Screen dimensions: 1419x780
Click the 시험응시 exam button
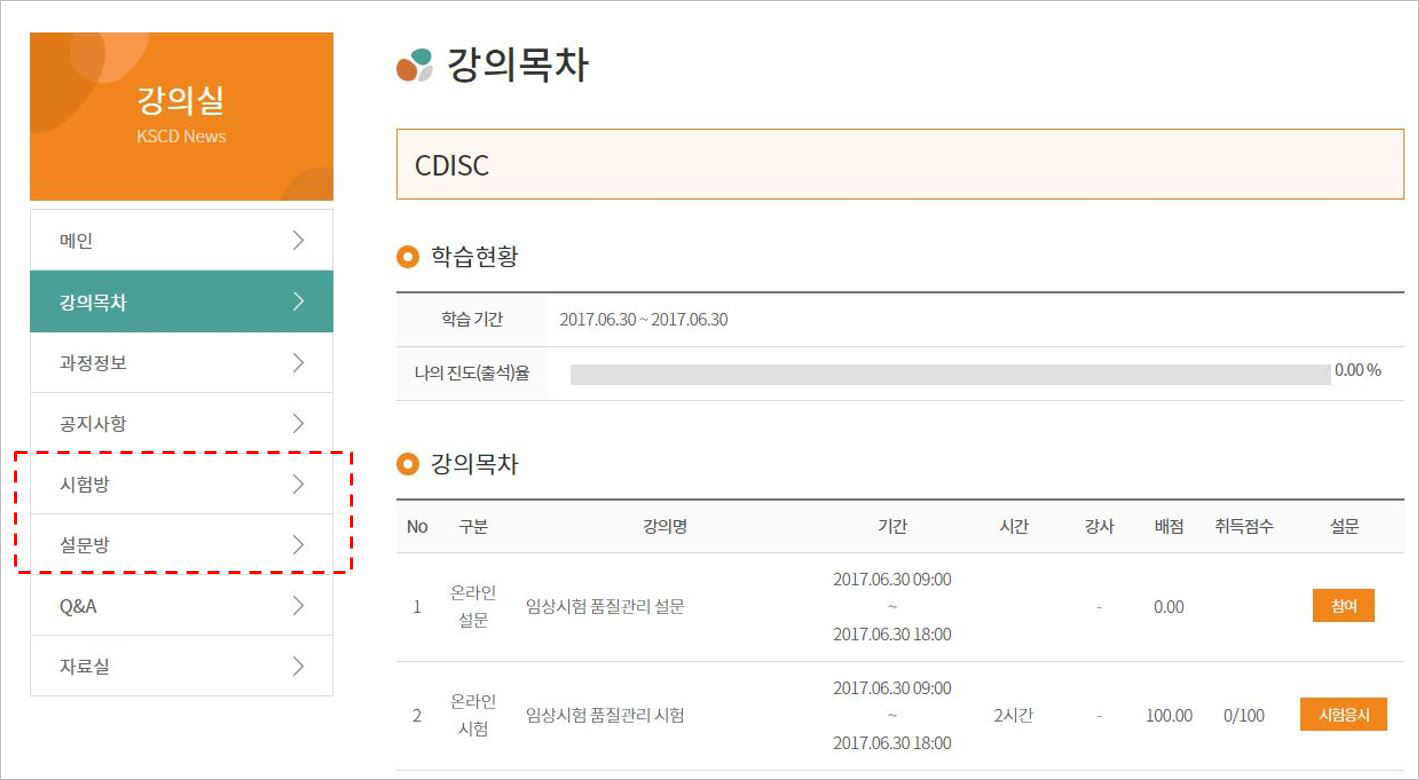pyautogui.click(x=1343, y=715)
